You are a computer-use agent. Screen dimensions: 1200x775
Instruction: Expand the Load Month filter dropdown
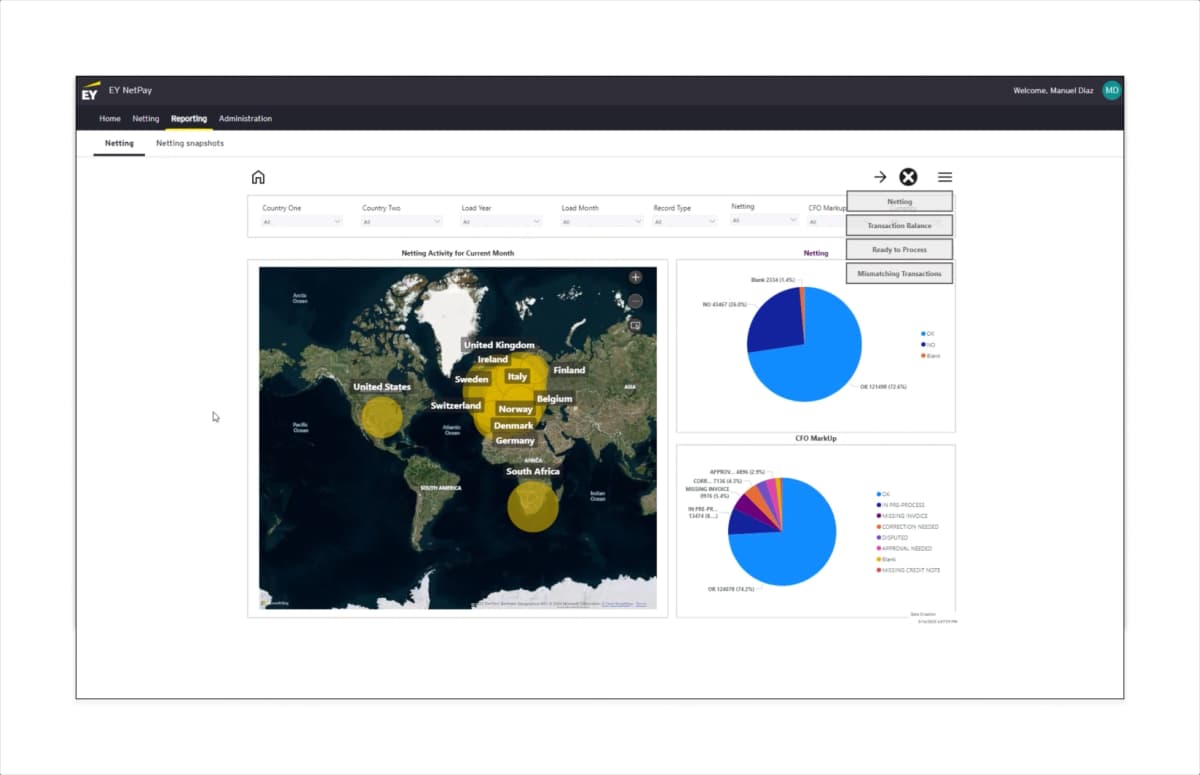click(x=601, y=221)
